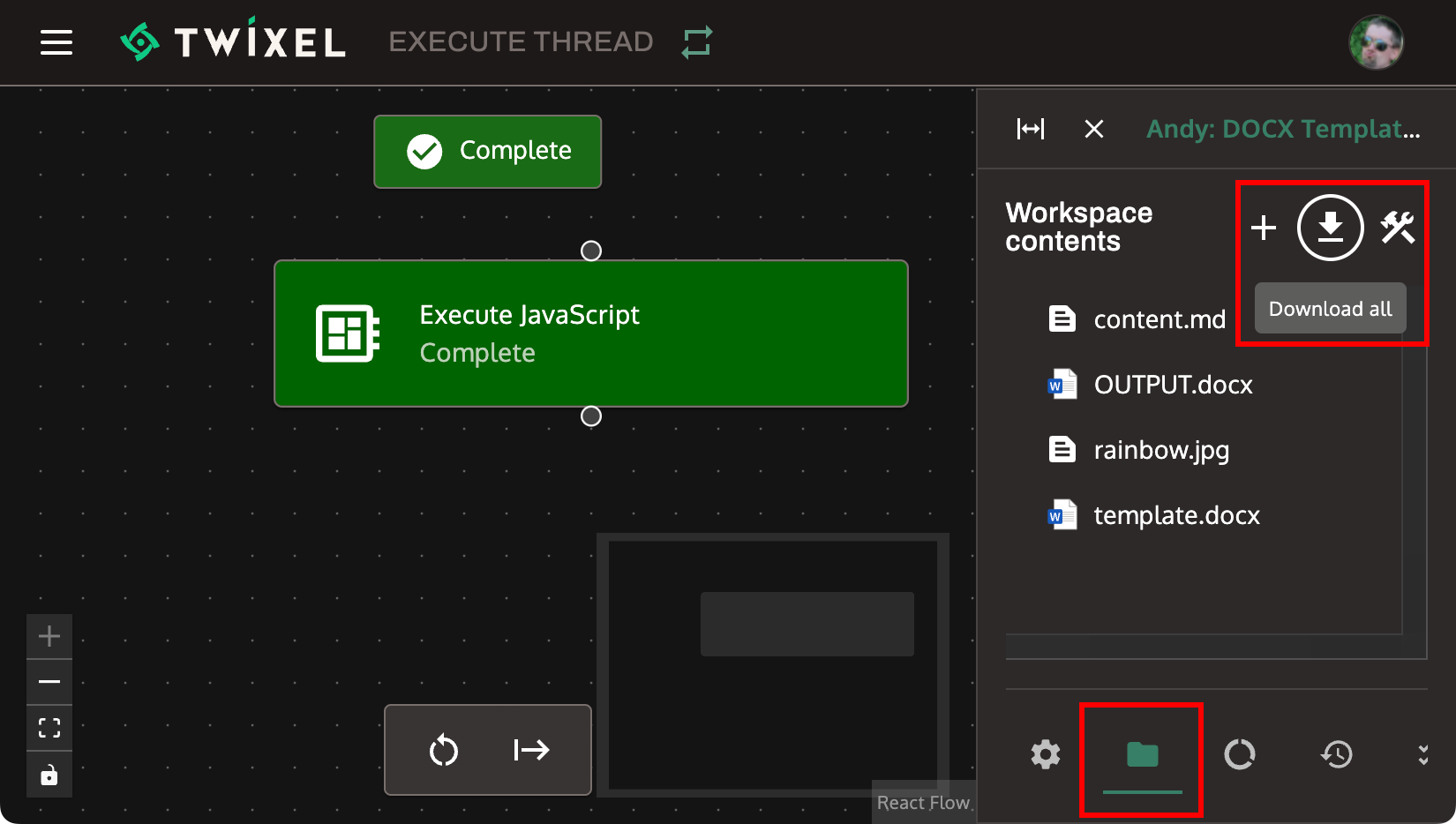Click the plus icon to add a workspace file
Image resolution: width=1456 pixels, height=824 pixels.
pos(1264,228)
